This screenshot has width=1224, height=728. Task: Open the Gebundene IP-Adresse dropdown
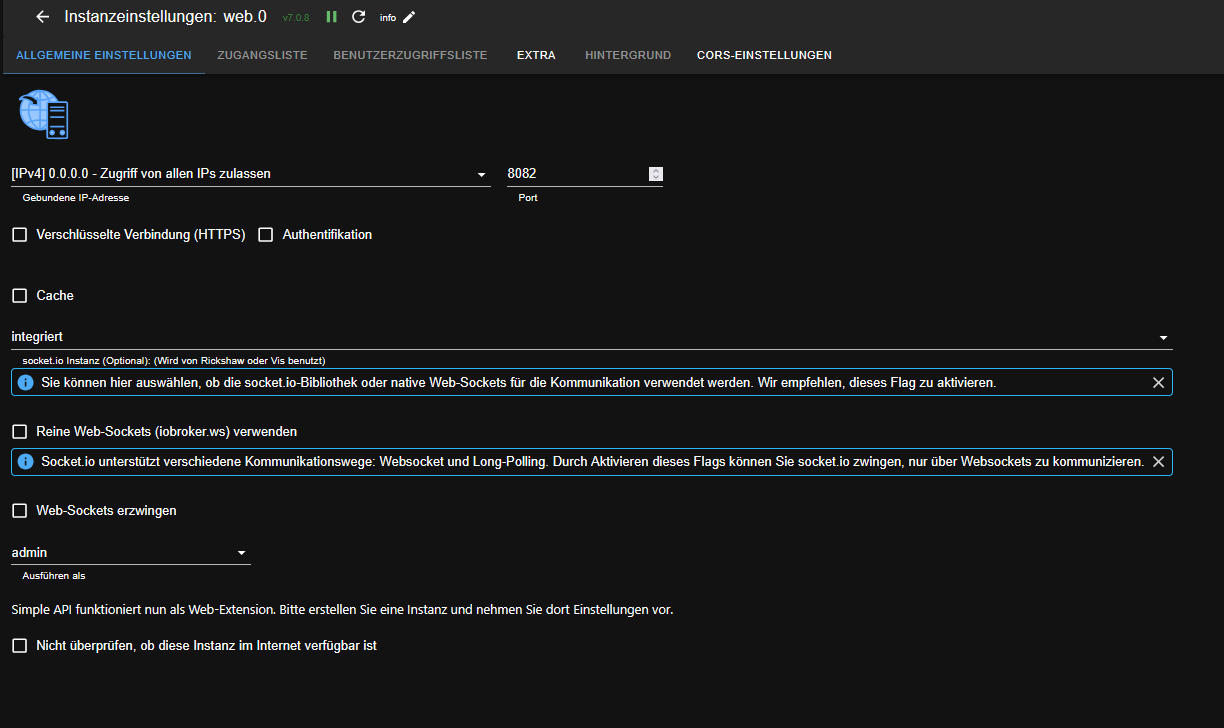[x=251, y=174]
